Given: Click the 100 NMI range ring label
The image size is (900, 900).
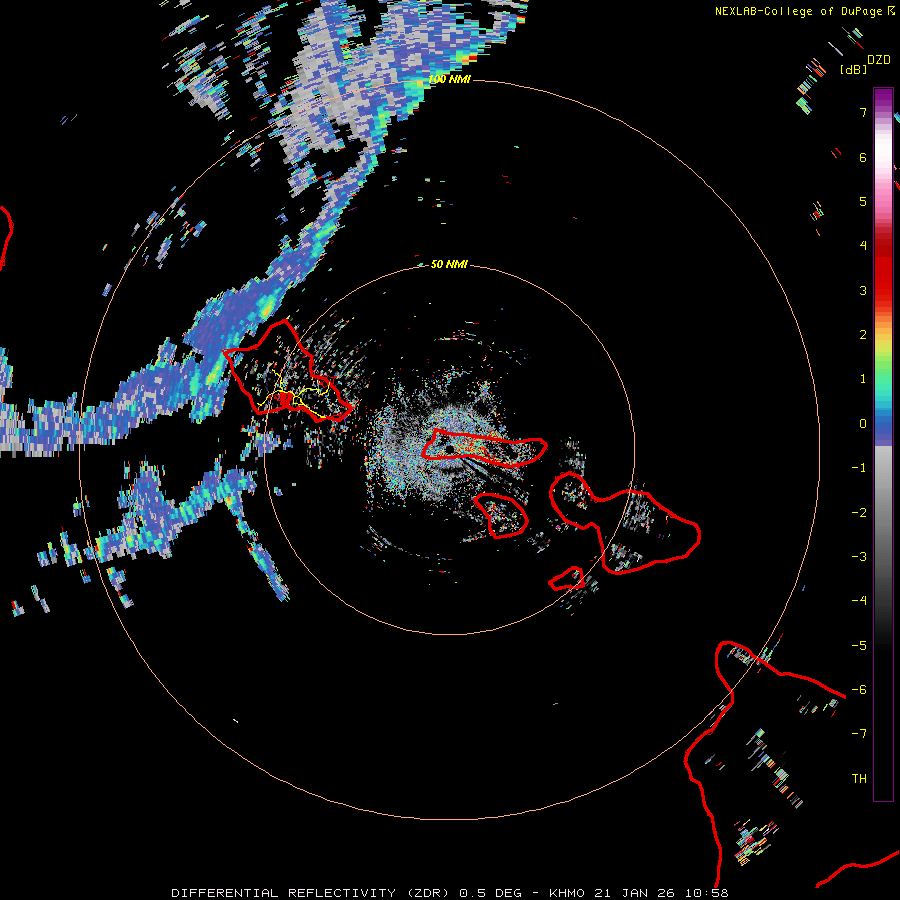Looking at the screenshot, I should (x=449, y=79).
